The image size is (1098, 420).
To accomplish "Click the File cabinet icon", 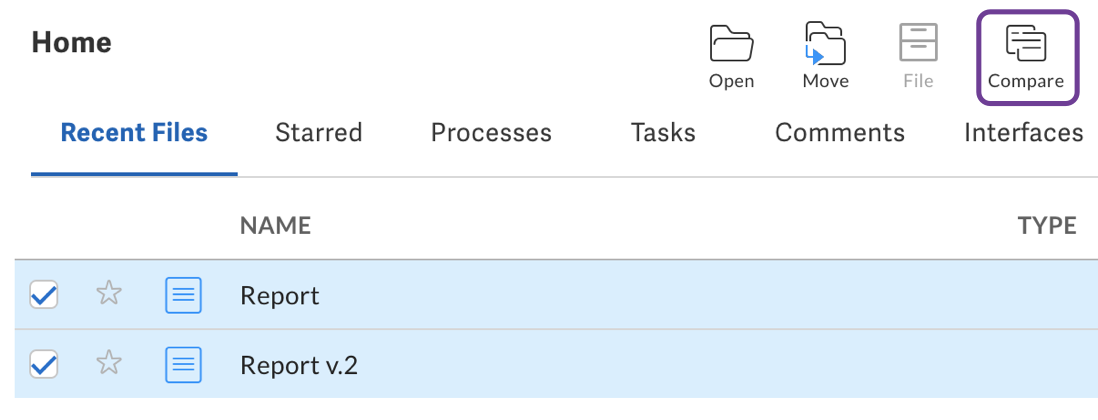I will [x=917, y=45].
